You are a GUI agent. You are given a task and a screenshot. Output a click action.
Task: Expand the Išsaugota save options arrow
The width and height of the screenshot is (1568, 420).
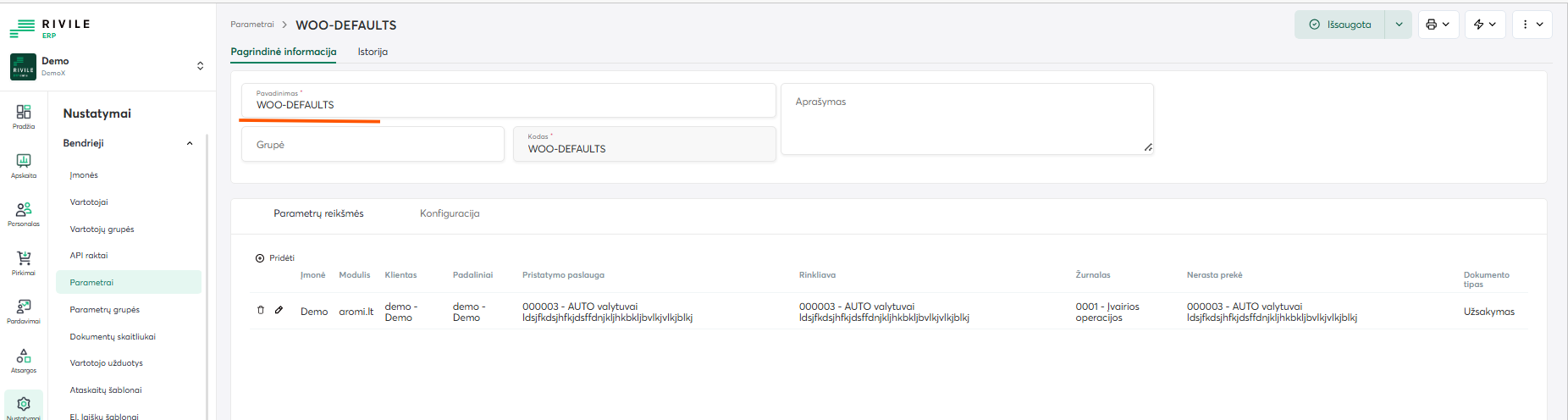click(x=1399, y=25)
